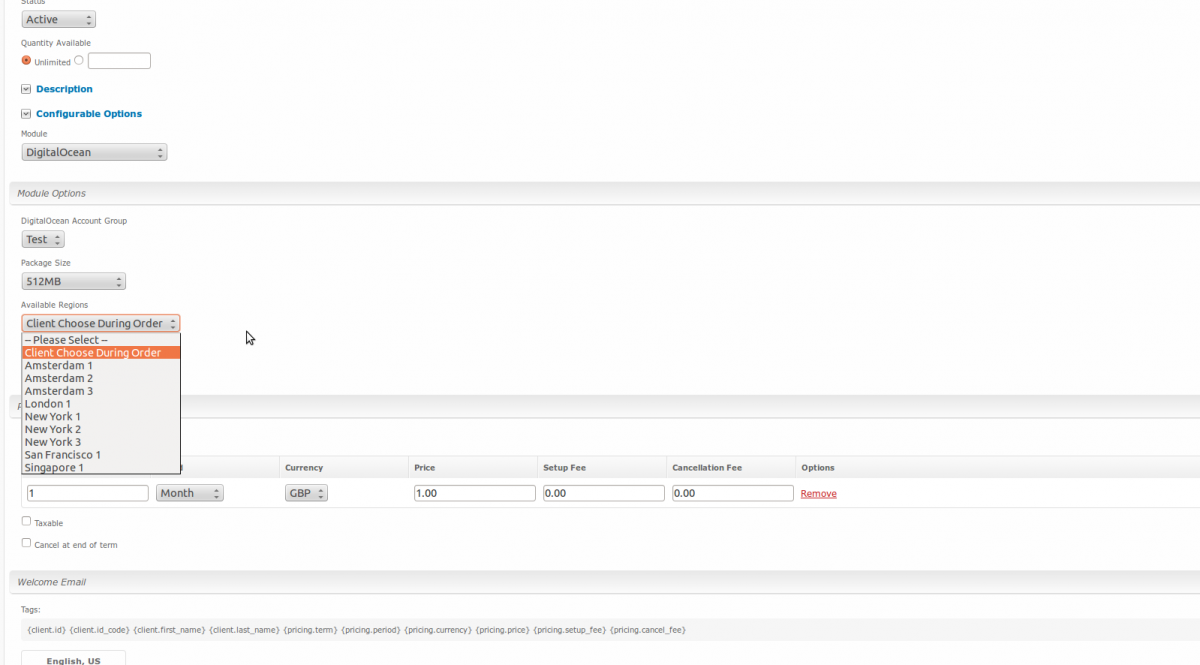Collapse the Description section arrow icon
This screenshot has height=665, width=1200.
(26, 89)
